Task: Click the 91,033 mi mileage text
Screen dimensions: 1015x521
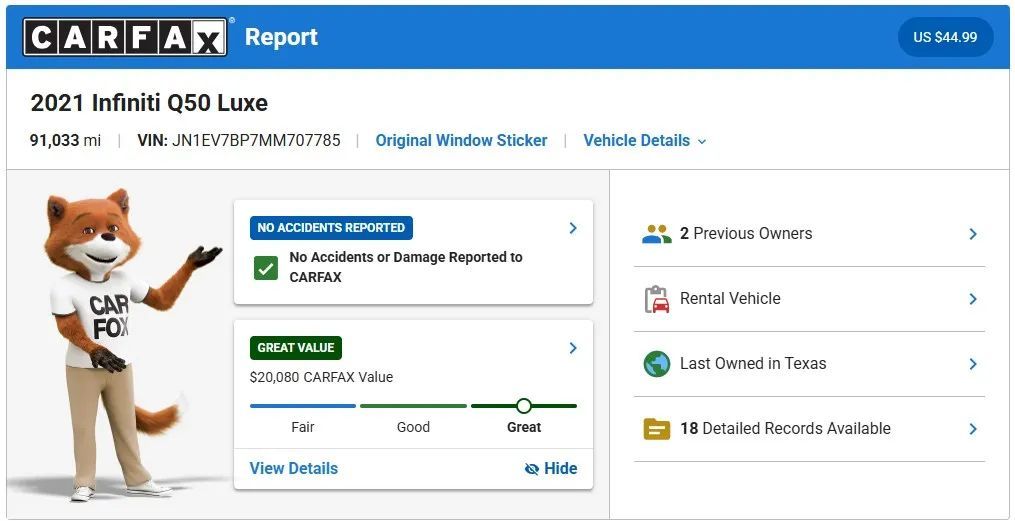Action: [65, 140]
